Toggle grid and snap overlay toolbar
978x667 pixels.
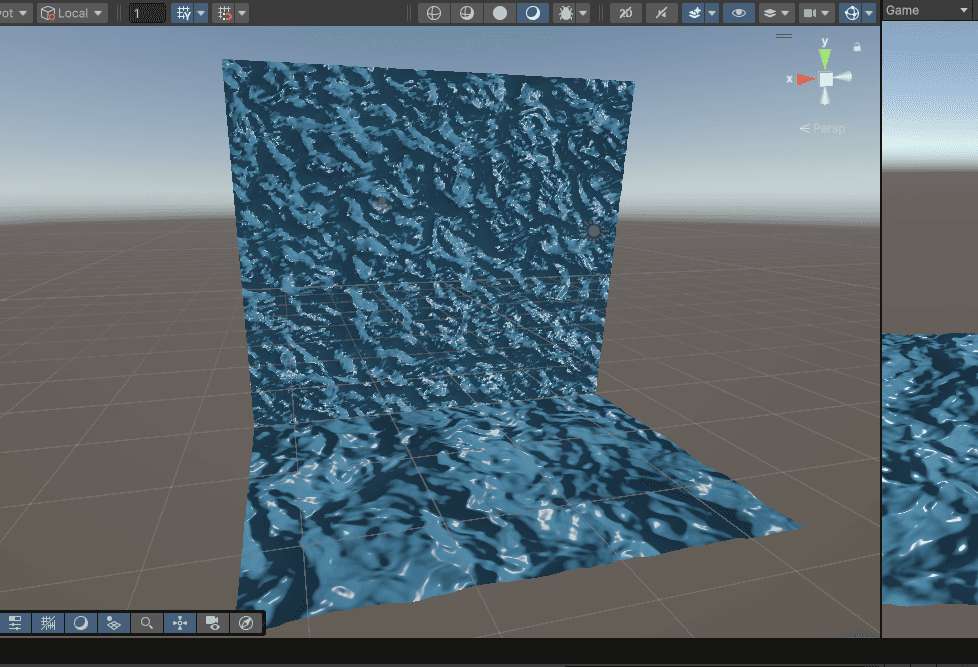click(x=48, y=623)
